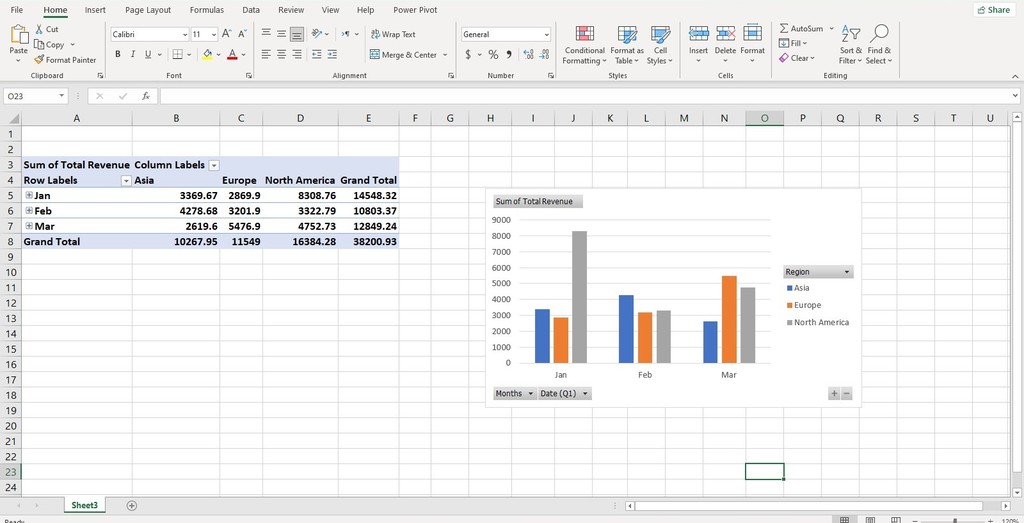This screenshot has width=1024, height=523.
Task: Toggle Wrap Text option
Action: pyautogui.click(x=392, y=34)
